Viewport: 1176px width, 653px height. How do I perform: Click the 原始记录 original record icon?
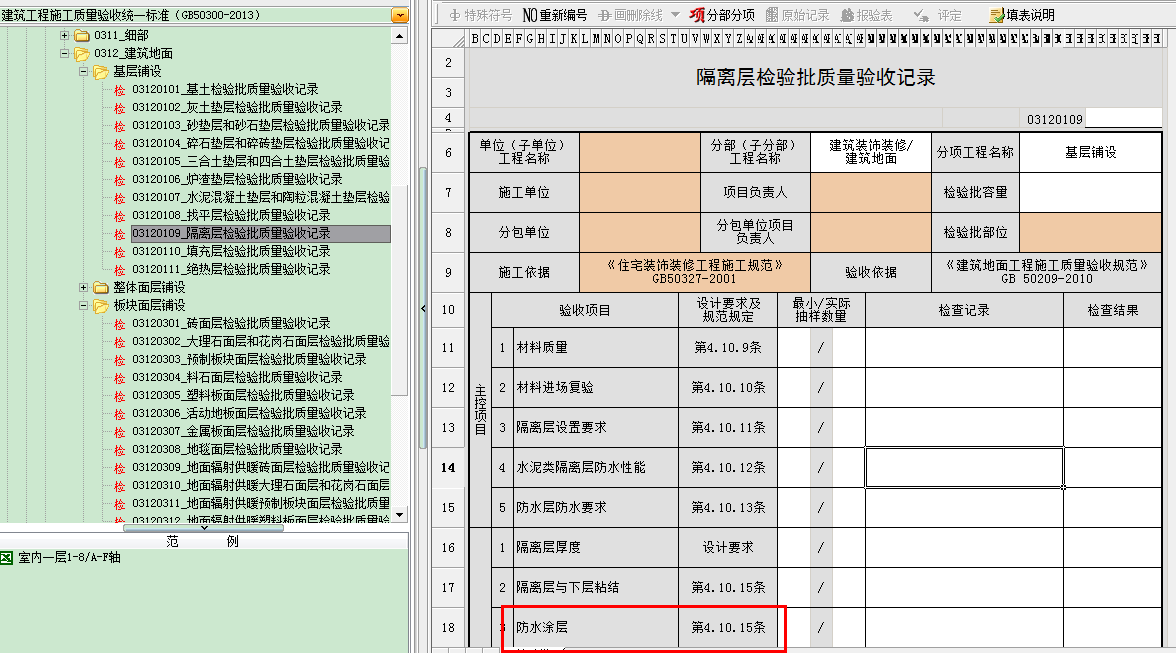click(797, 15)
